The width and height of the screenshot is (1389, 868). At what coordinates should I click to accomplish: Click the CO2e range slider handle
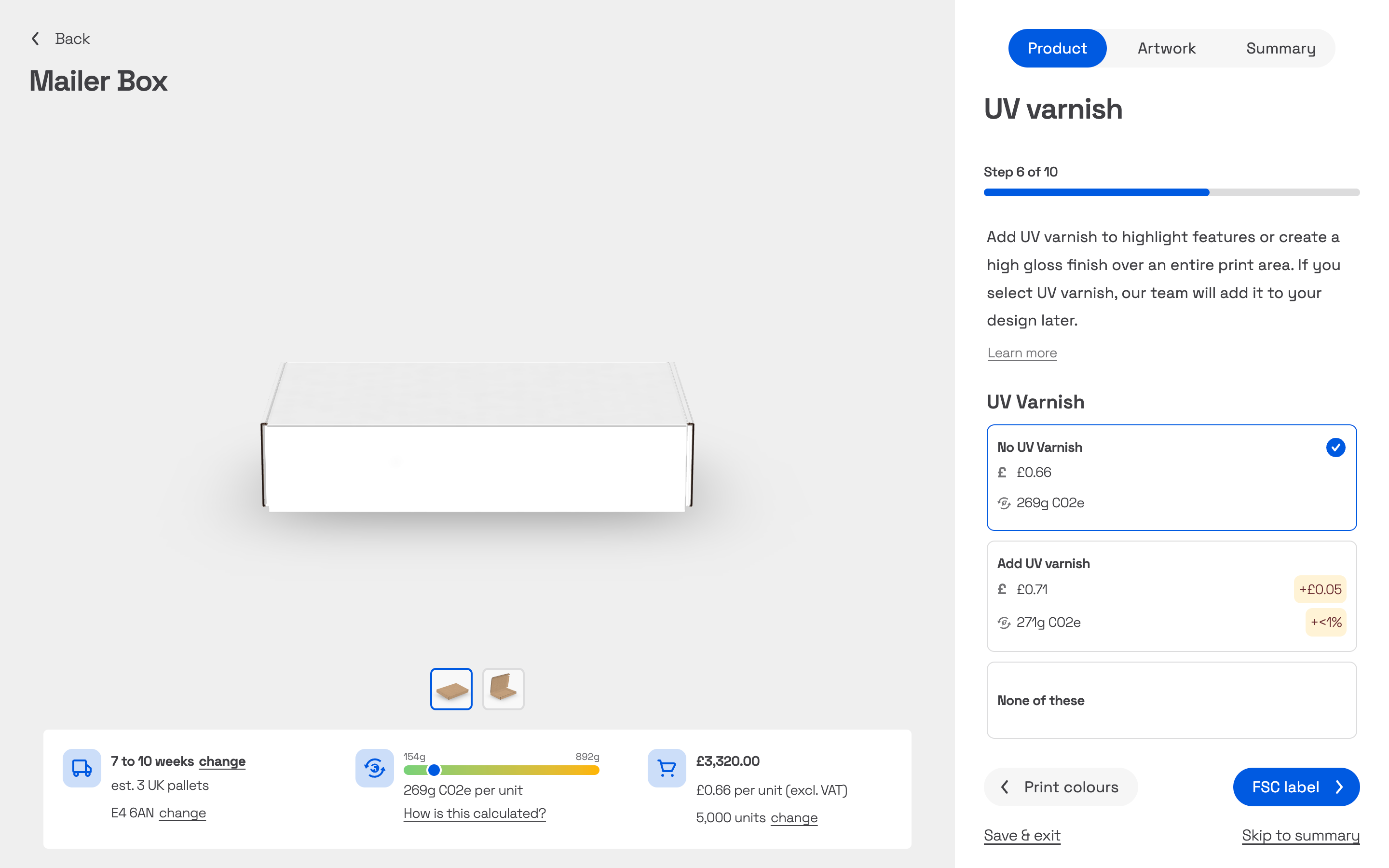pos(434,770)
